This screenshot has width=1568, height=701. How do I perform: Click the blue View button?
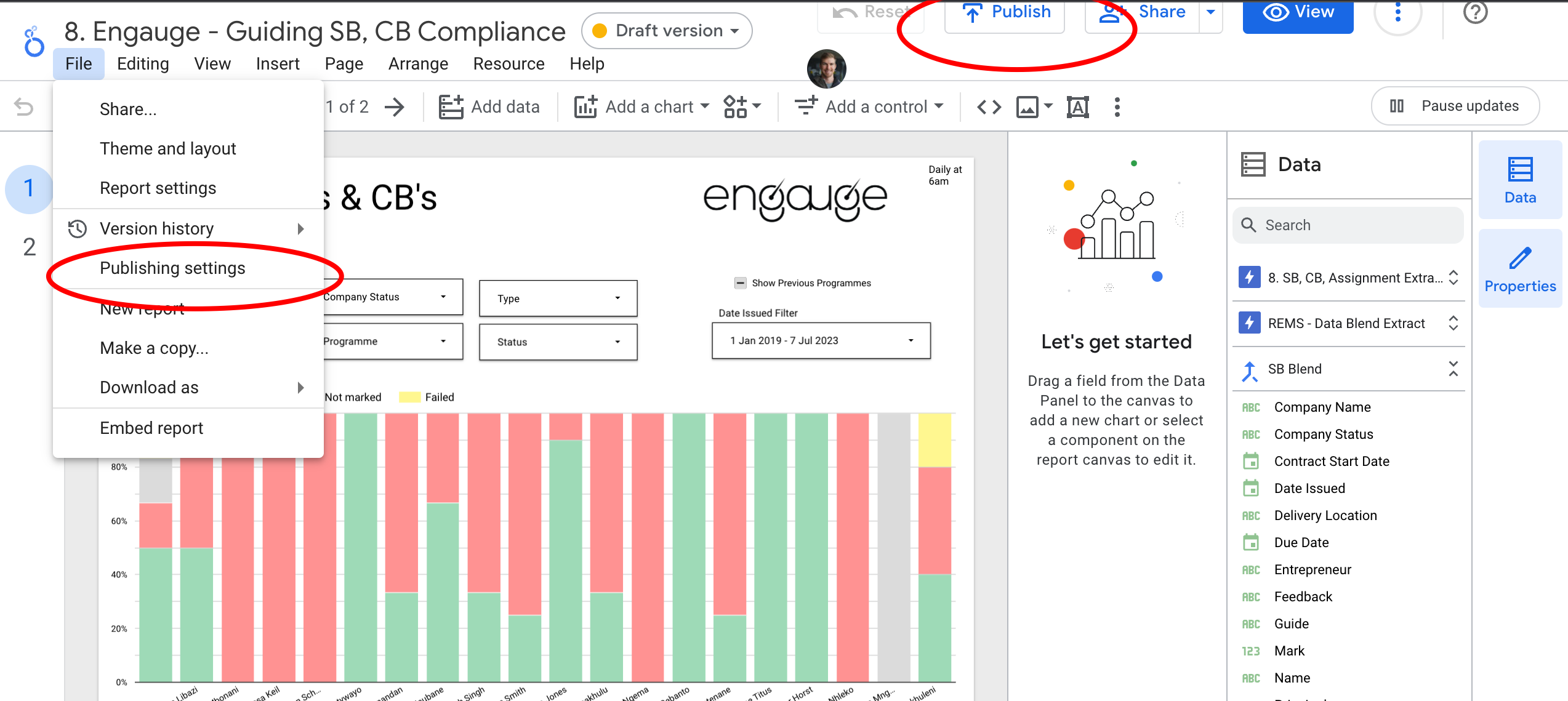tap(1298, 14)
